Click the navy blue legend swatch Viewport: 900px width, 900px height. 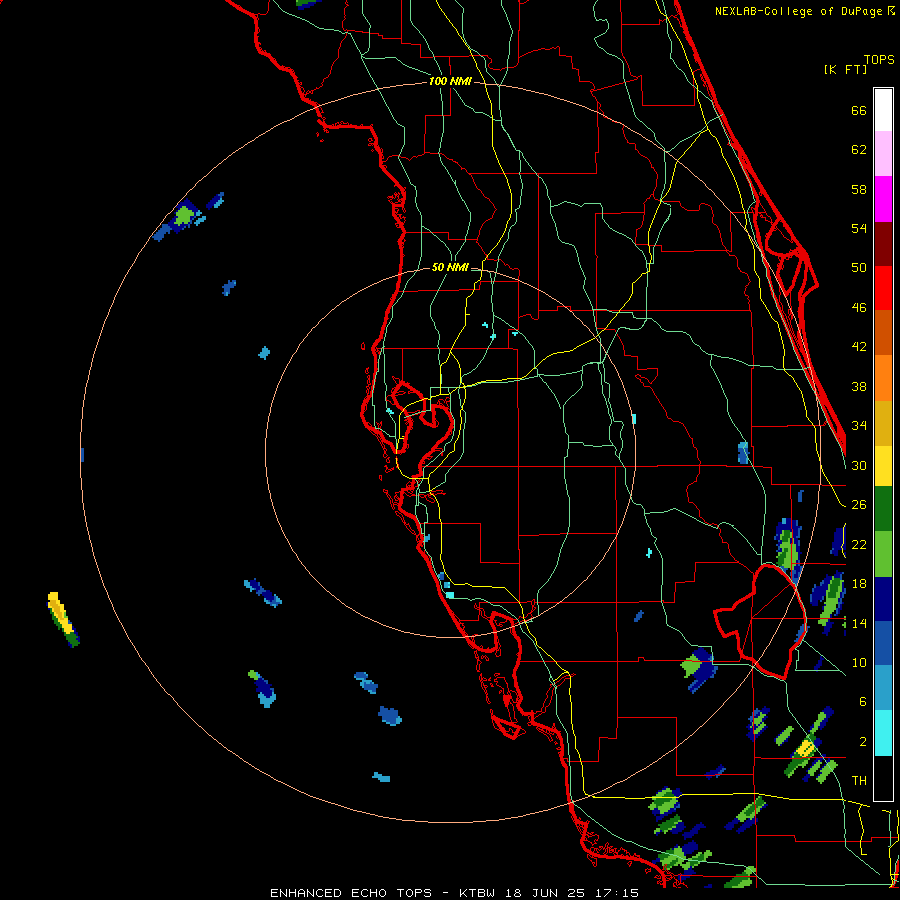(883, 599)
